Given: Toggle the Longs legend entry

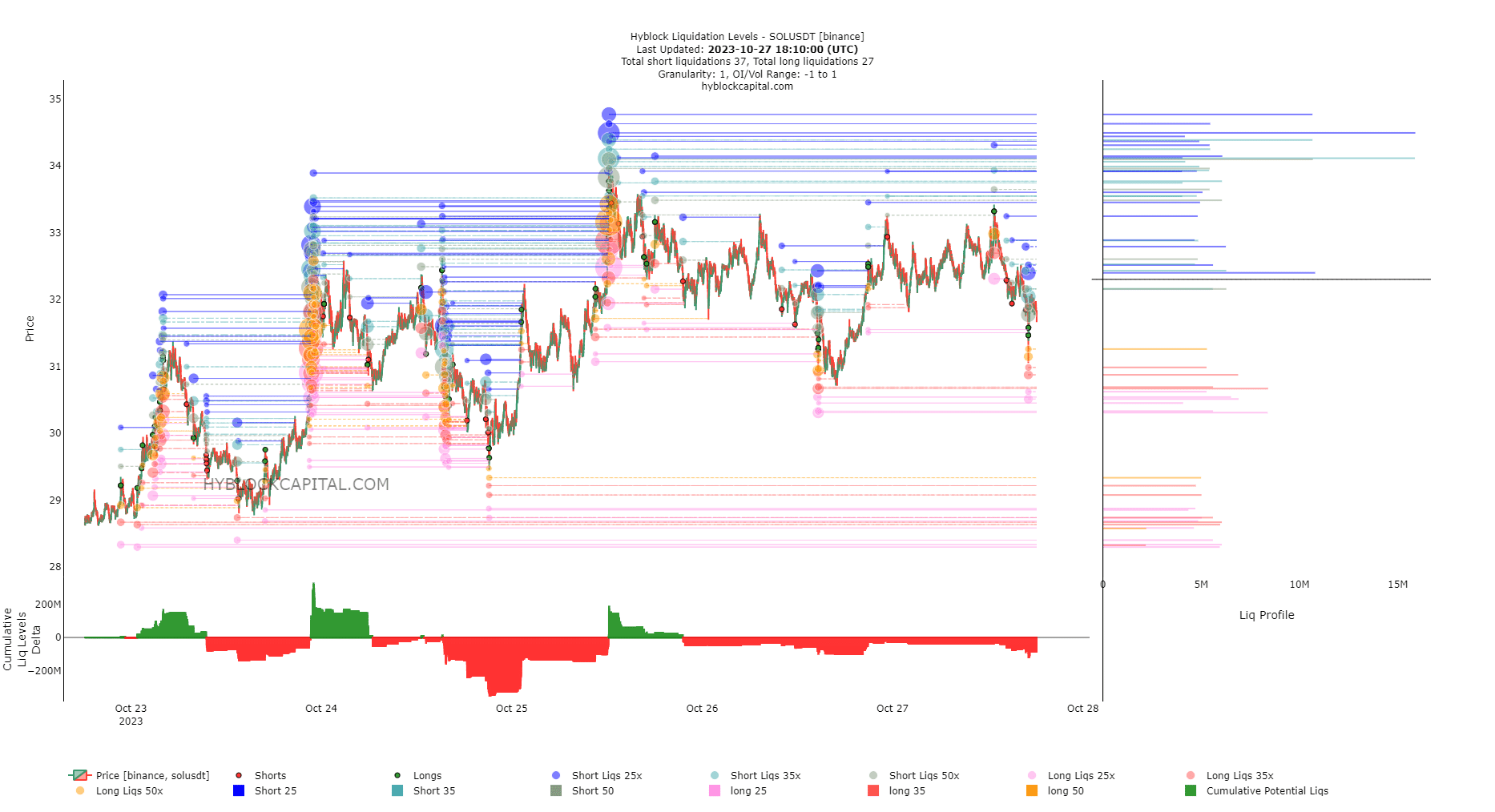Looking at the screenshot, I should [x=417, y=775].
